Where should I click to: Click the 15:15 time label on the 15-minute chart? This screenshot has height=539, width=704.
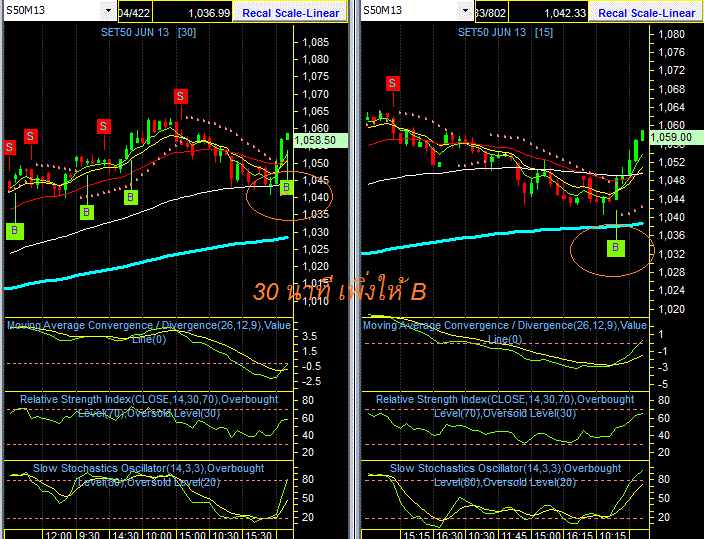point(416,535)
